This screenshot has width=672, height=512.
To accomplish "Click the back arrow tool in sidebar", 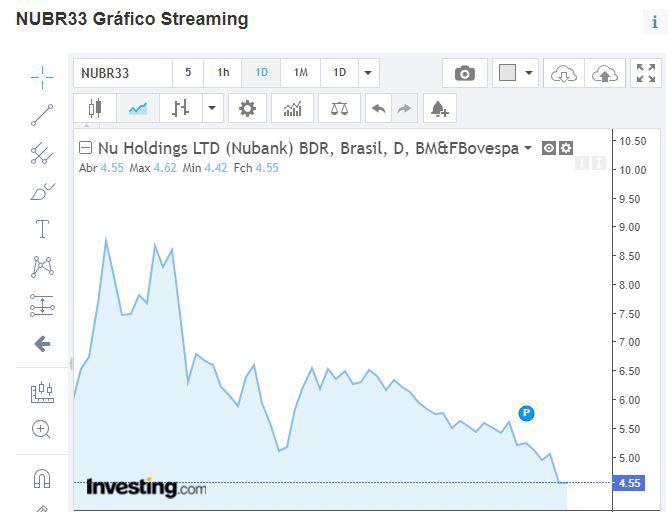I will click(x=42, y=344).
